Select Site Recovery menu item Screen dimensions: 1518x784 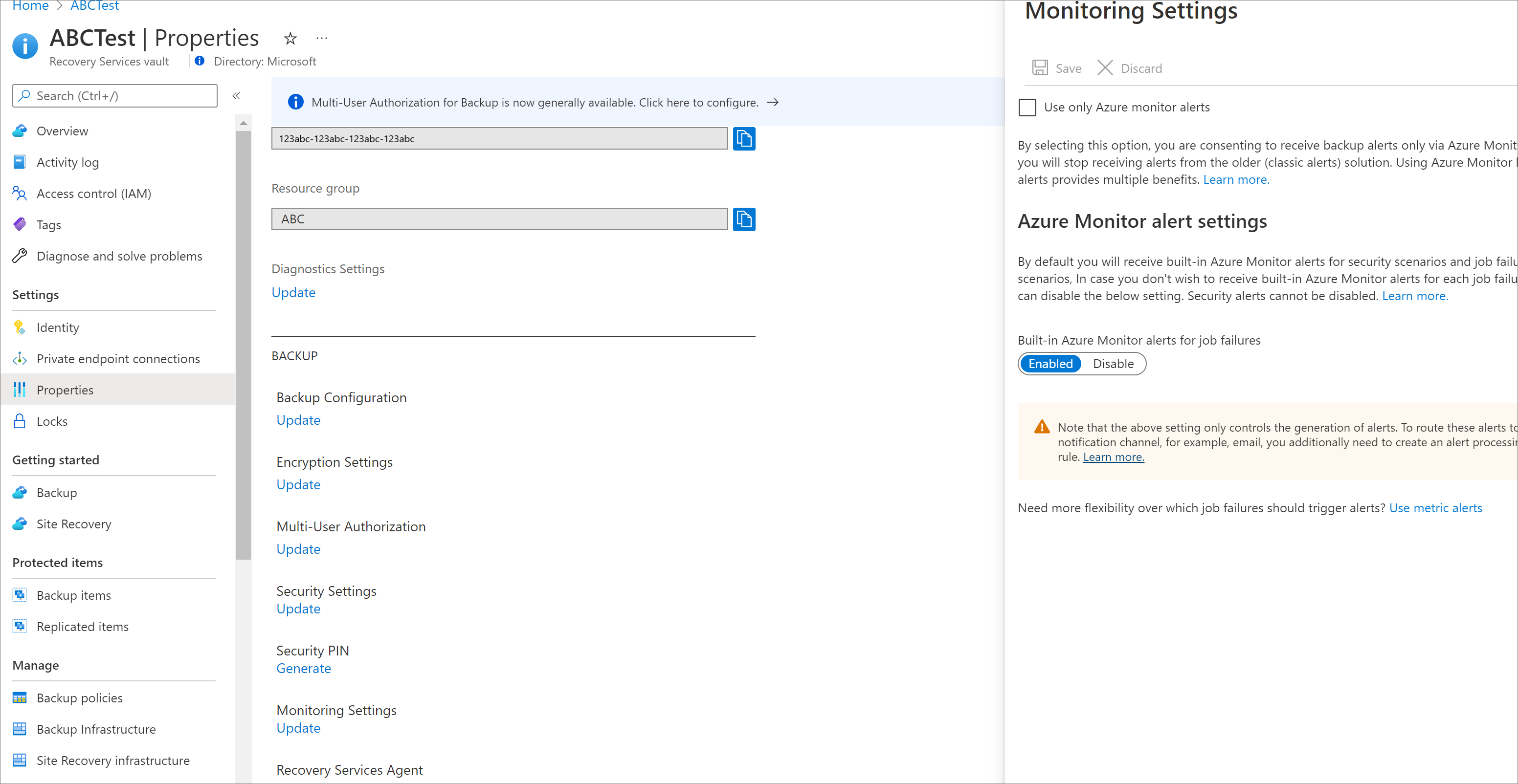pyautogui.click(x=73, y=523)
